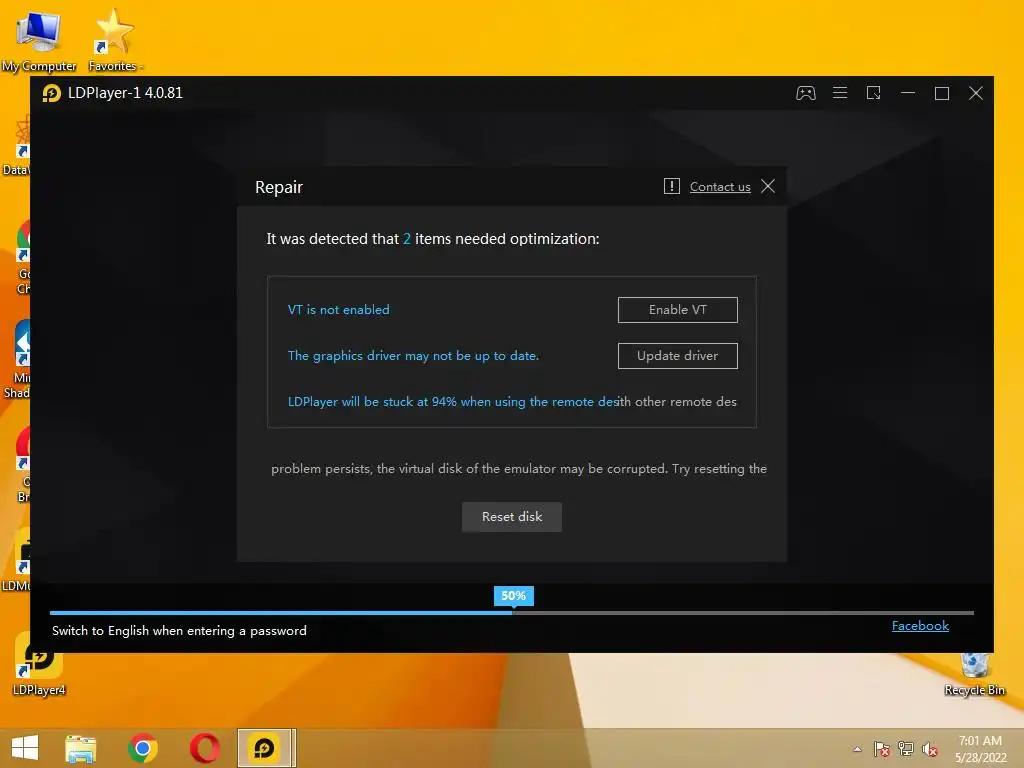This screenshot has height=768, width=1024.
Task: Open the LDPlayer4 desktop shortcut
Action: point(39,665)
